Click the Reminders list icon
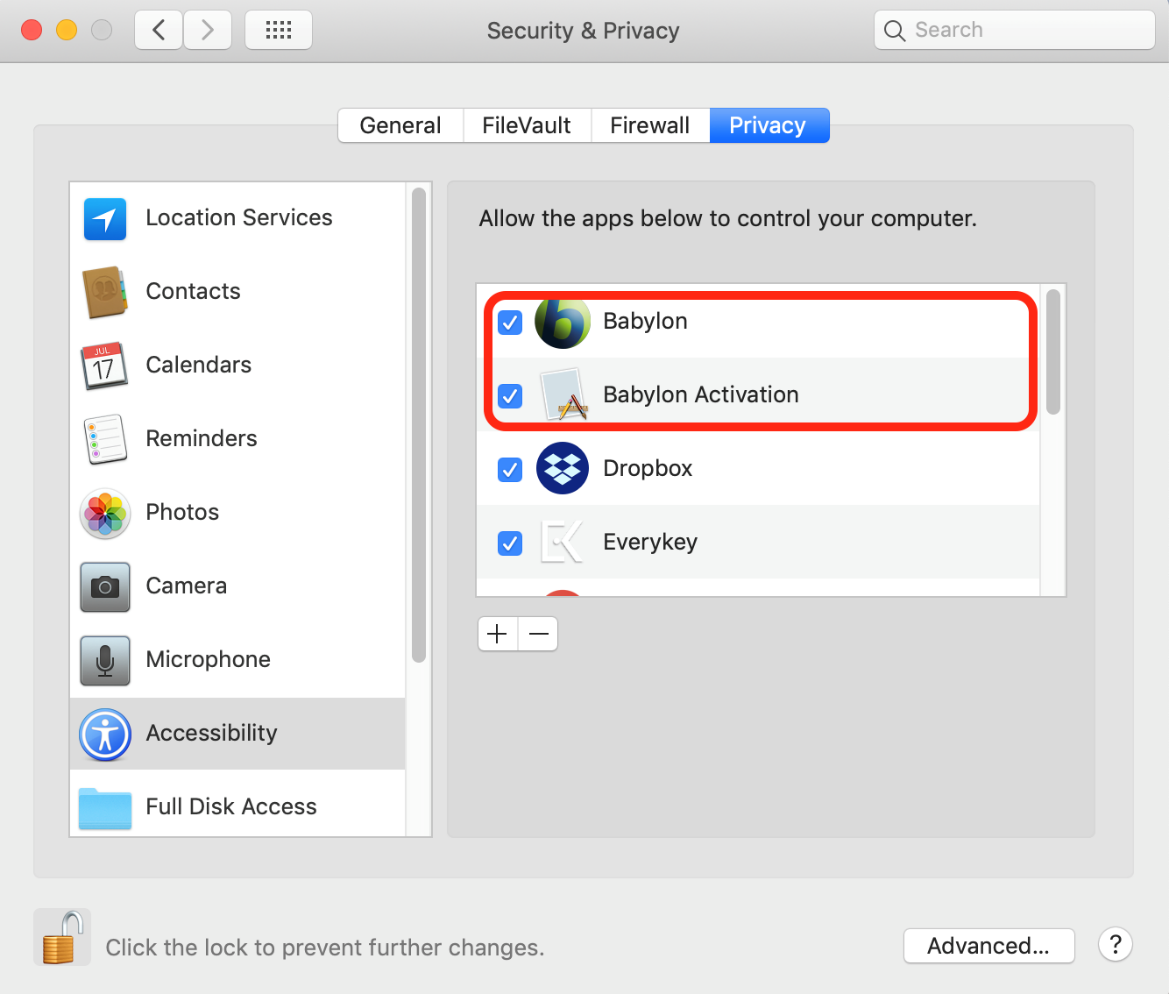Viewport: 1169px width, 994px height. (104, 439)
